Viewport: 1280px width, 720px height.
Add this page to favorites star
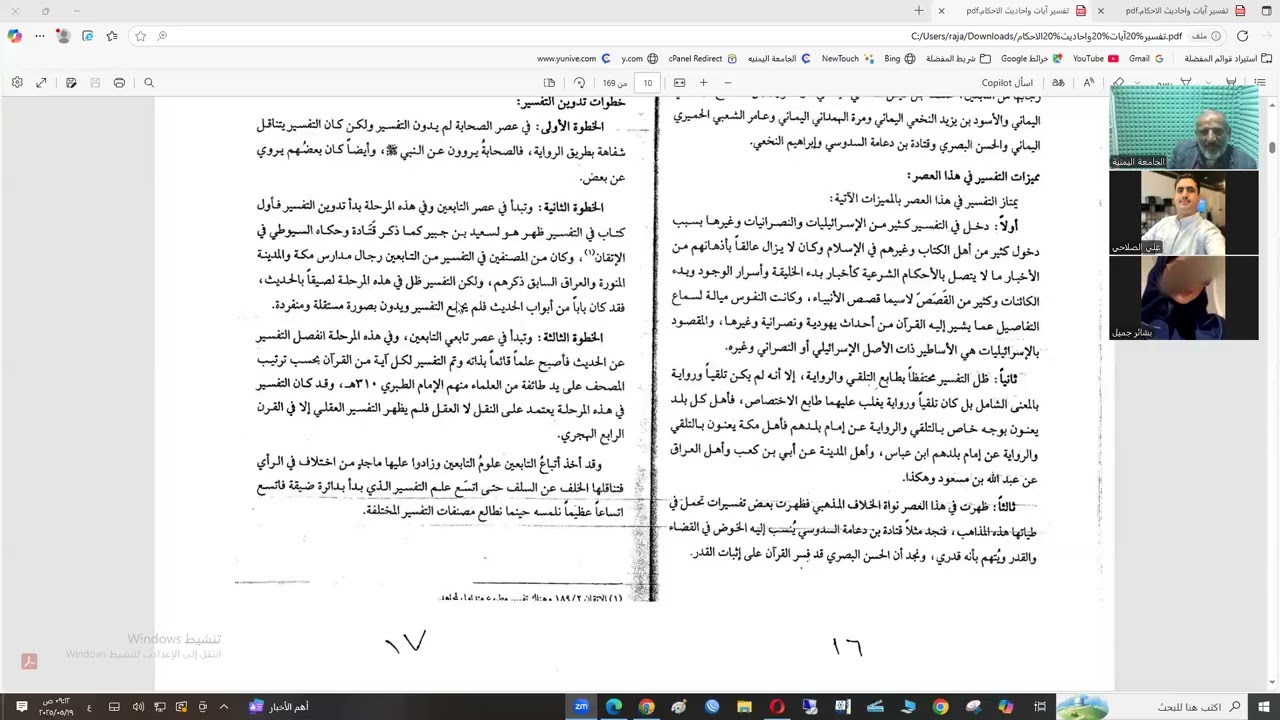(x=140, y=36)
